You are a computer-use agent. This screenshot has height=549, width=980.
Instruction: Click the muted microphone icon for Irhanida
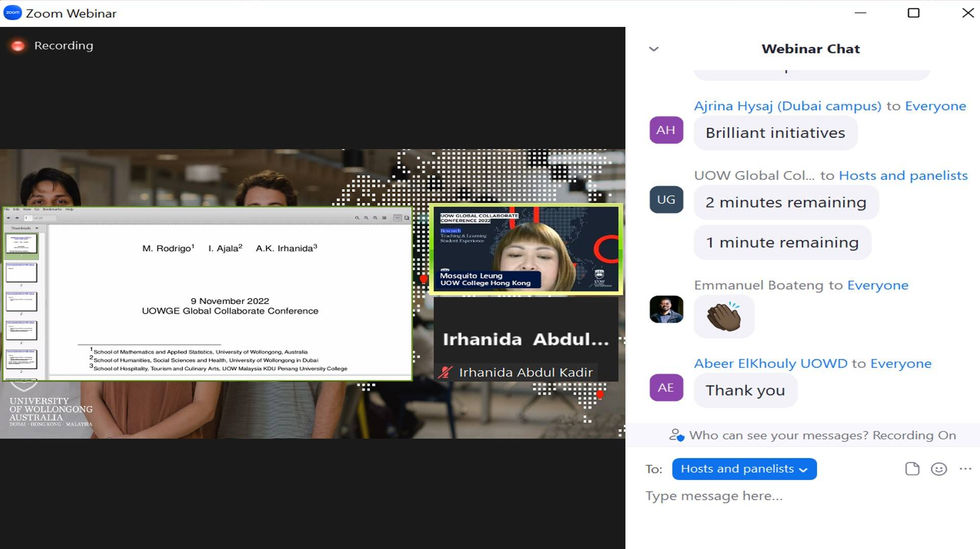coord(444,373)
